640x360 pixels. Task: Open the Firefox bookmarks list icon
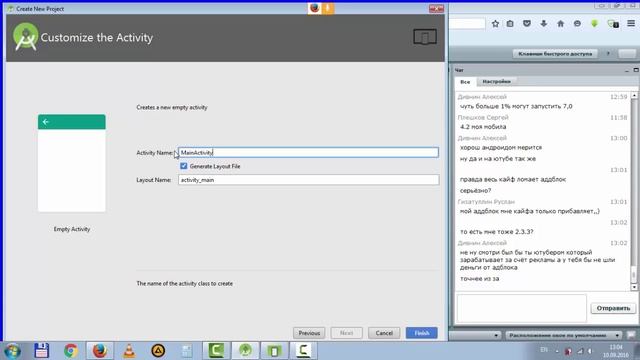pos(510,24)
